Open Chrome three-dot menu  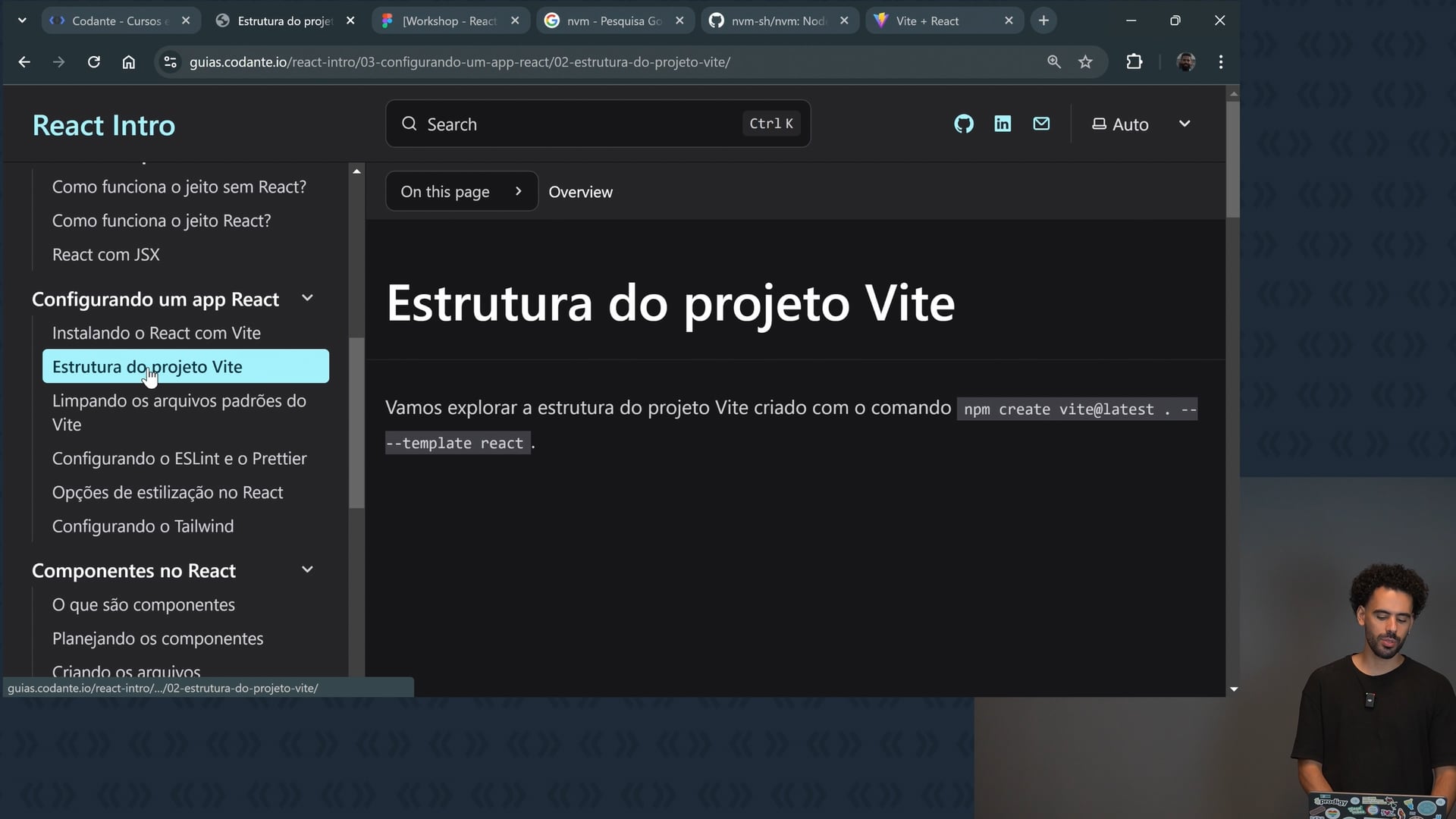1220,62
